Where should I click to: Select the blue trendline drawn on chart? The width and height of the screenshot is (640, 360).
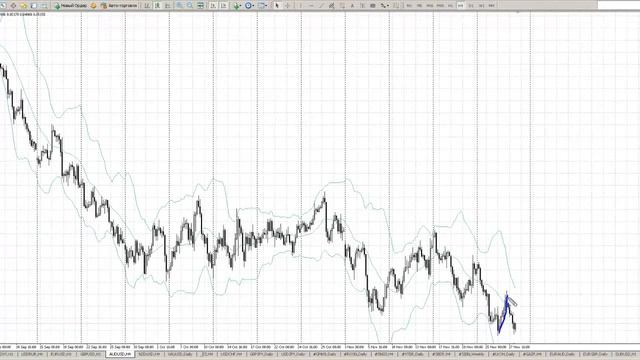[502, 314]
